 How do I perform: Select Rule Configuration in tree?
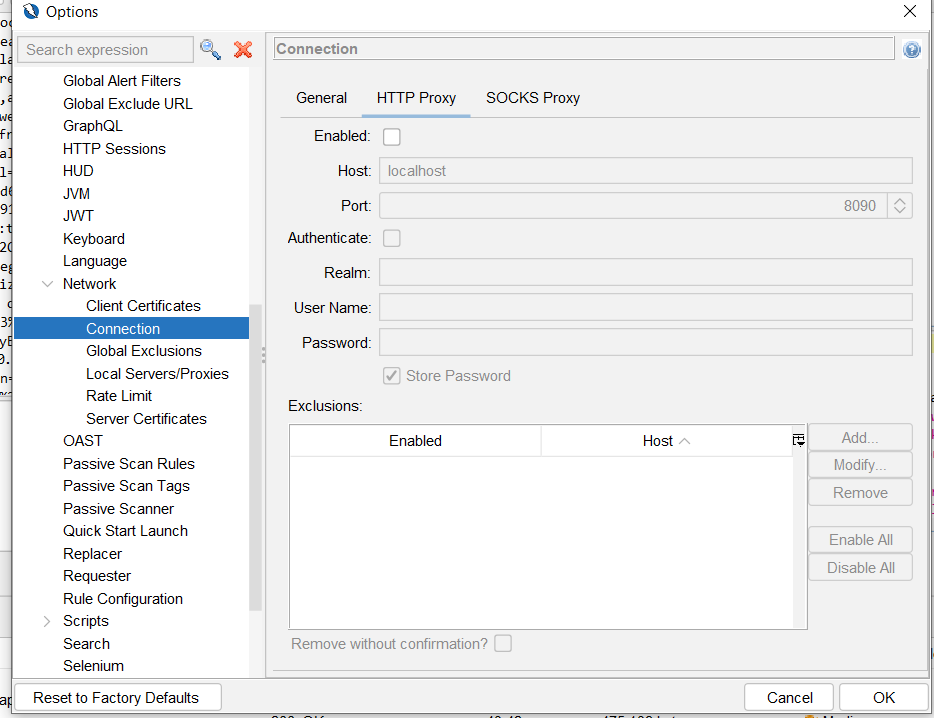coord(123,599)
